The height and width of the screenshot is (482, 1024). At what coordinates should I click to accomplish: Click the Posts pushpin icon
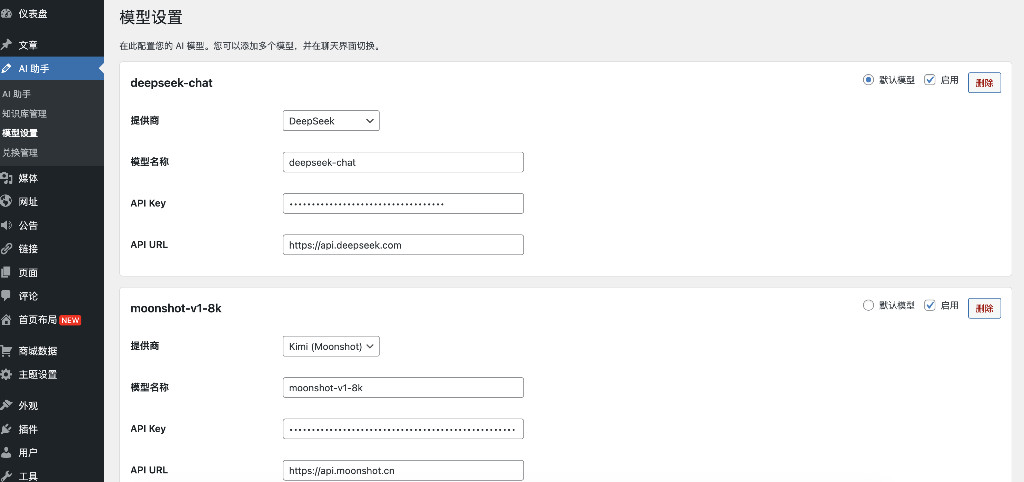coord(7,45)
